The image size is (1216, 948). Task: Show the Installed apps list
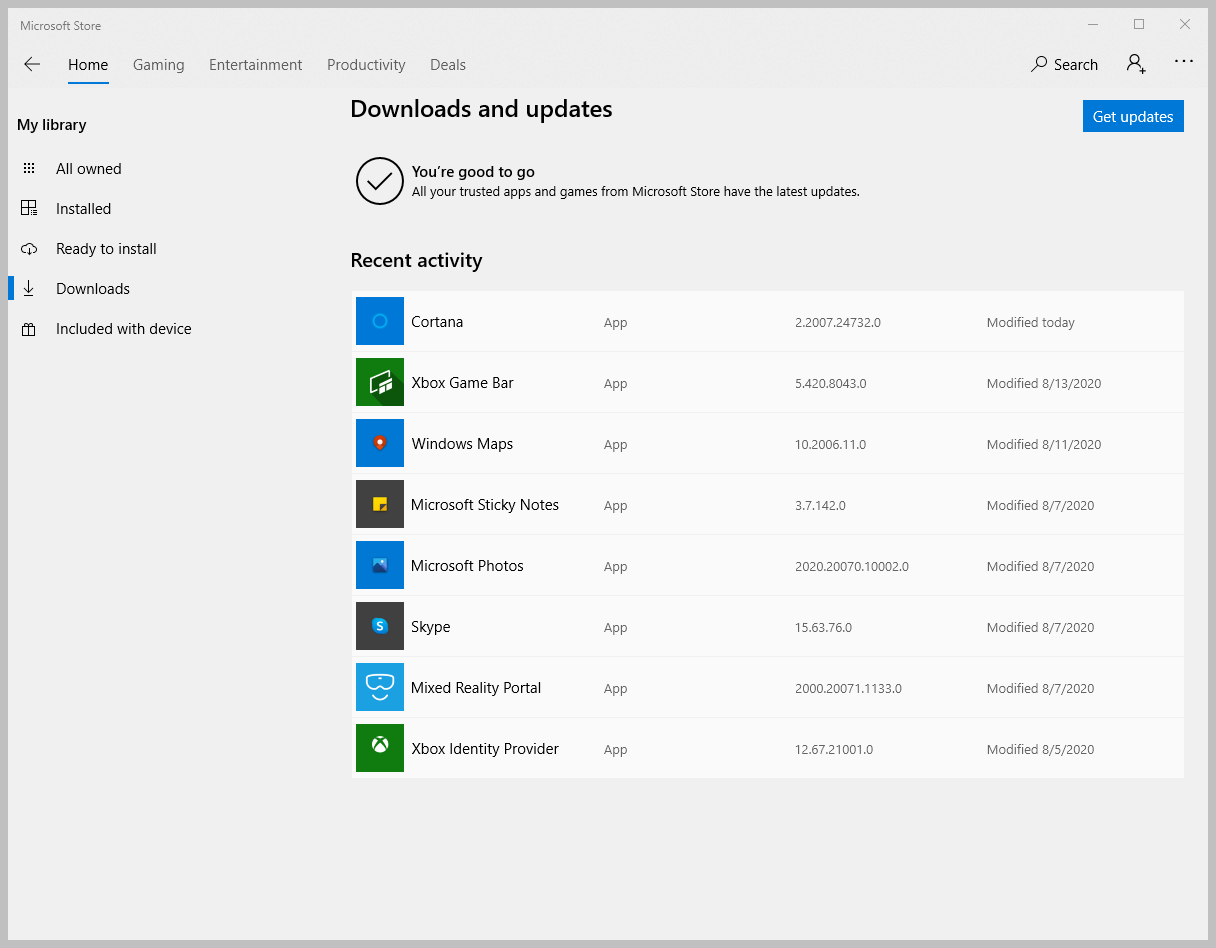83,209
